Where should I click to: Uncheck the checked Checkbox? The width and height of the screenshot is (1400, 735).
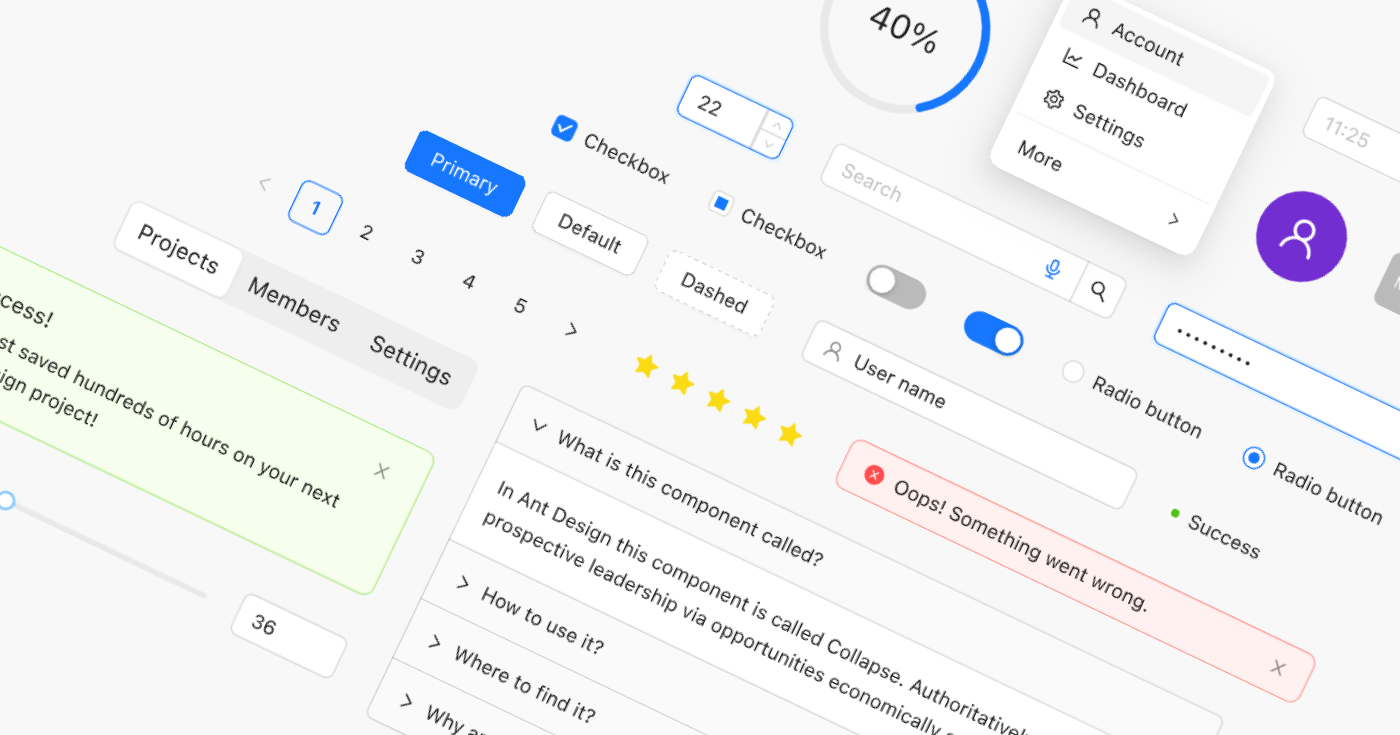point(564,128)
